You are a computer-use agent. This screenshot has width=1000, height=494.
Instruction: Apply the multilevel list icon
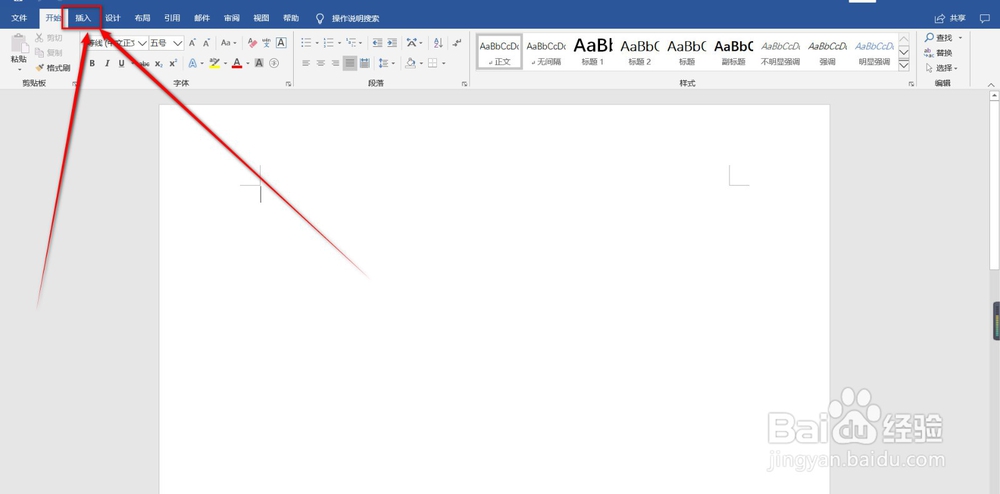(x=351, y=43)
